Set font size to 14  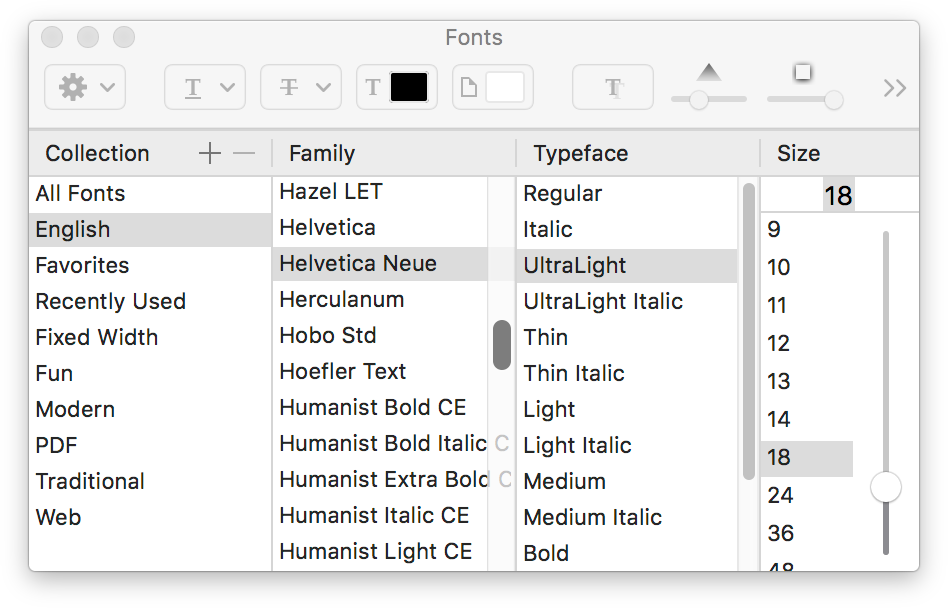[807, 420]
